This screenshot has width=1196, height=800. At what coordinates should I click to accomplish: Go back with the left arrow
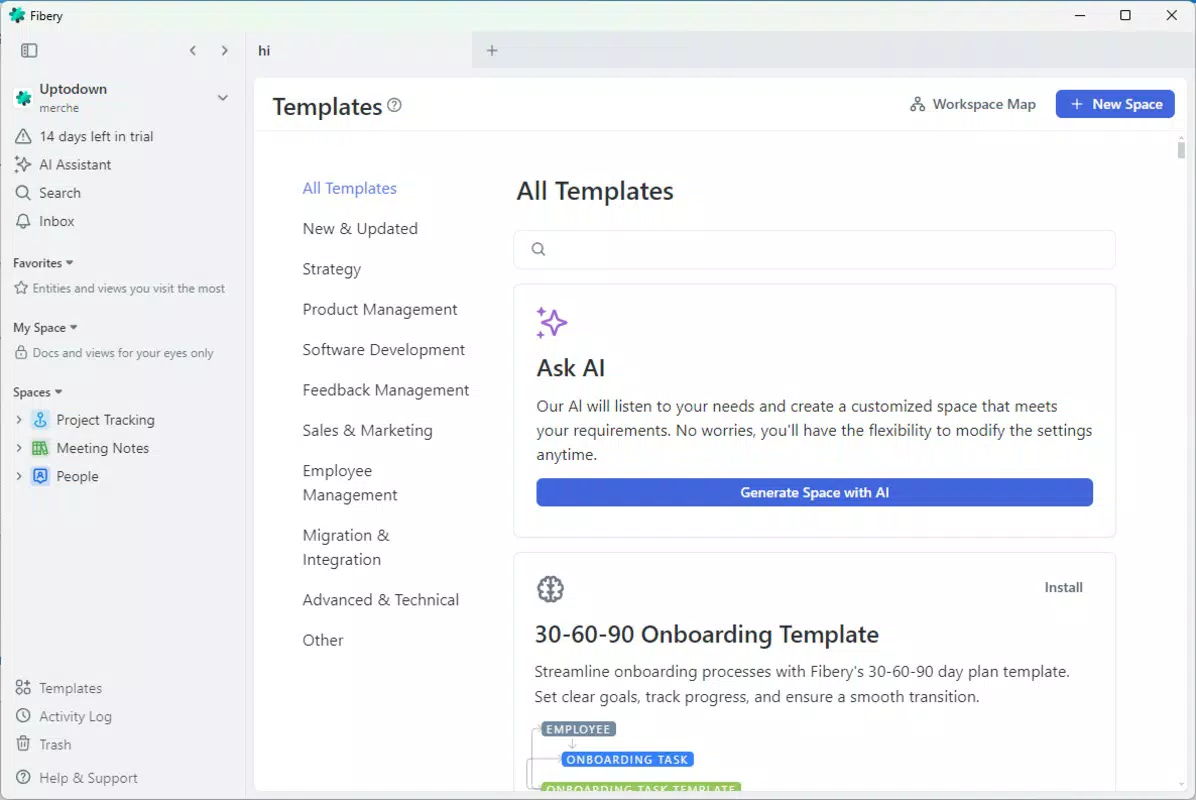(193, 50)
